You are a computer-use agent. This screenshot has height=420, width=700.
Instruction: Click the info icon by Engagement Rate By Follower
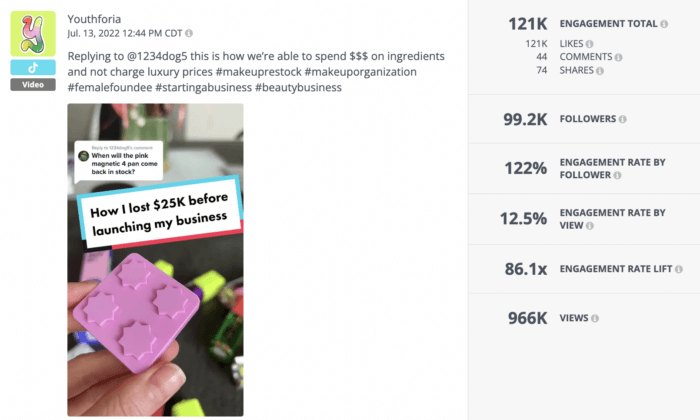pyautogui.click(x=617, y=176)
